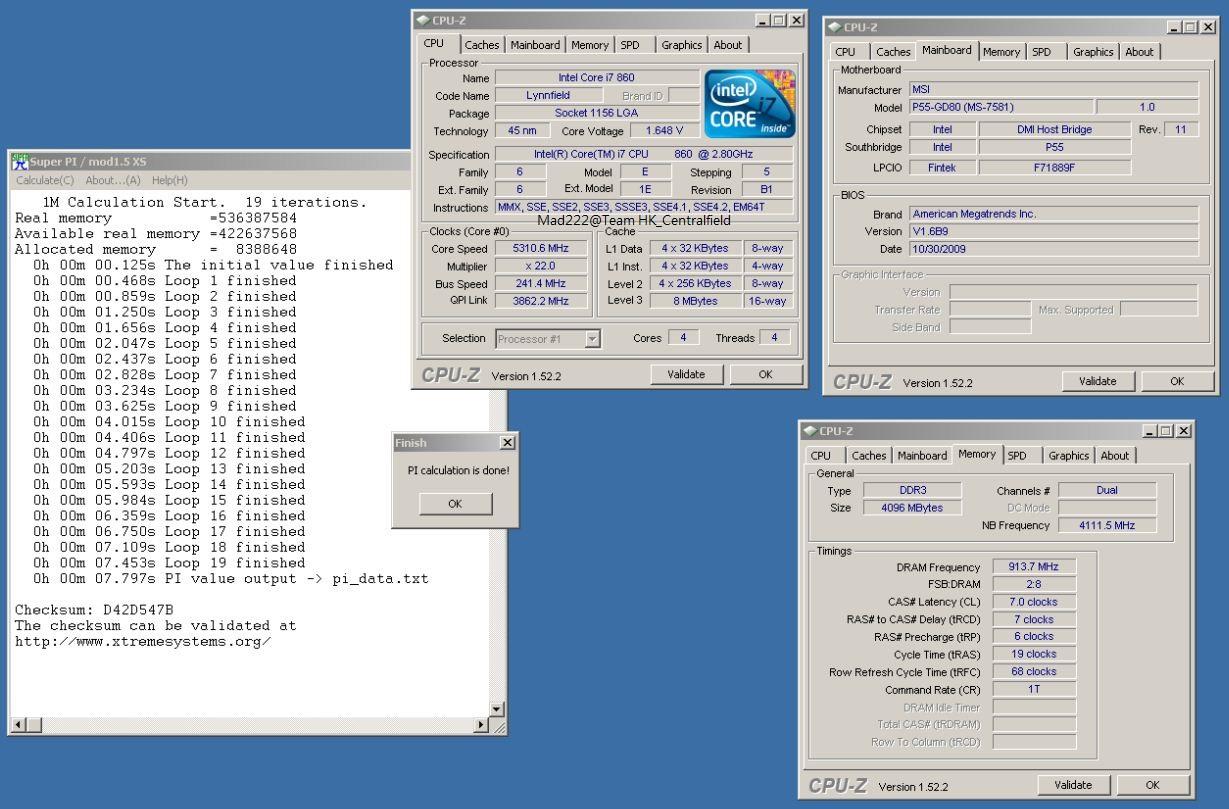Open Help(H) menu in Super PI
This screenshot has height=809, width=1229.
tap(169, 180)
